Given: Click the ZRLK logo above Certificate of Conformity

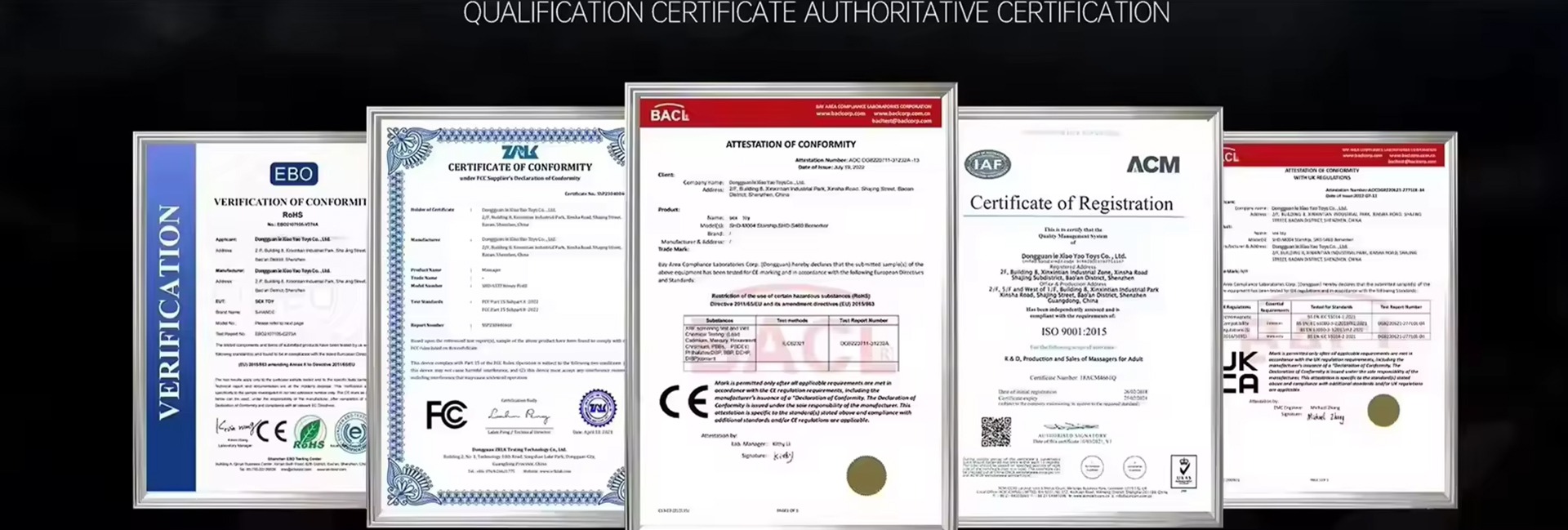Looking at the screenshot, I should (519, 153).
